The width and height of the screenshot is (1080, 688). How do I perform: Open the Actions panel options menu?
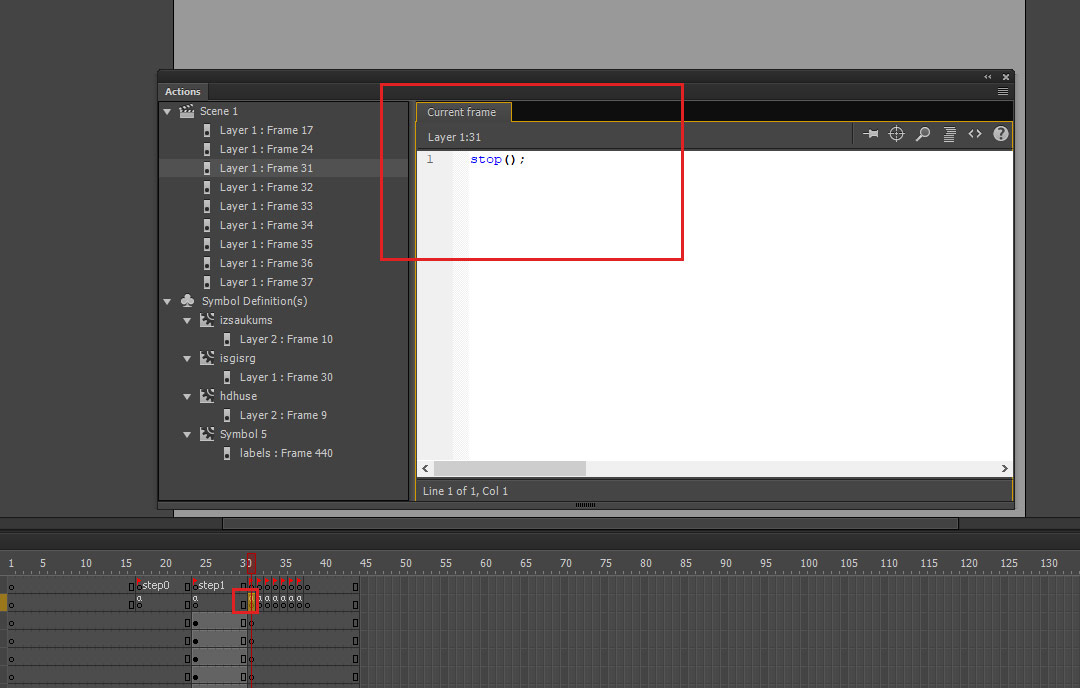click(x=1003, y=92)
